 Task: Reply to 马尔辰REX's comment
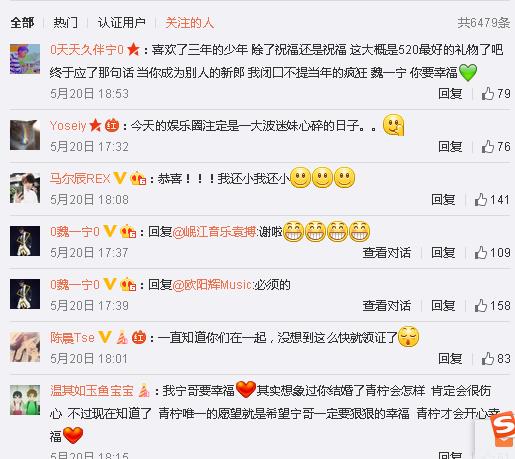(x=443, y=200)
